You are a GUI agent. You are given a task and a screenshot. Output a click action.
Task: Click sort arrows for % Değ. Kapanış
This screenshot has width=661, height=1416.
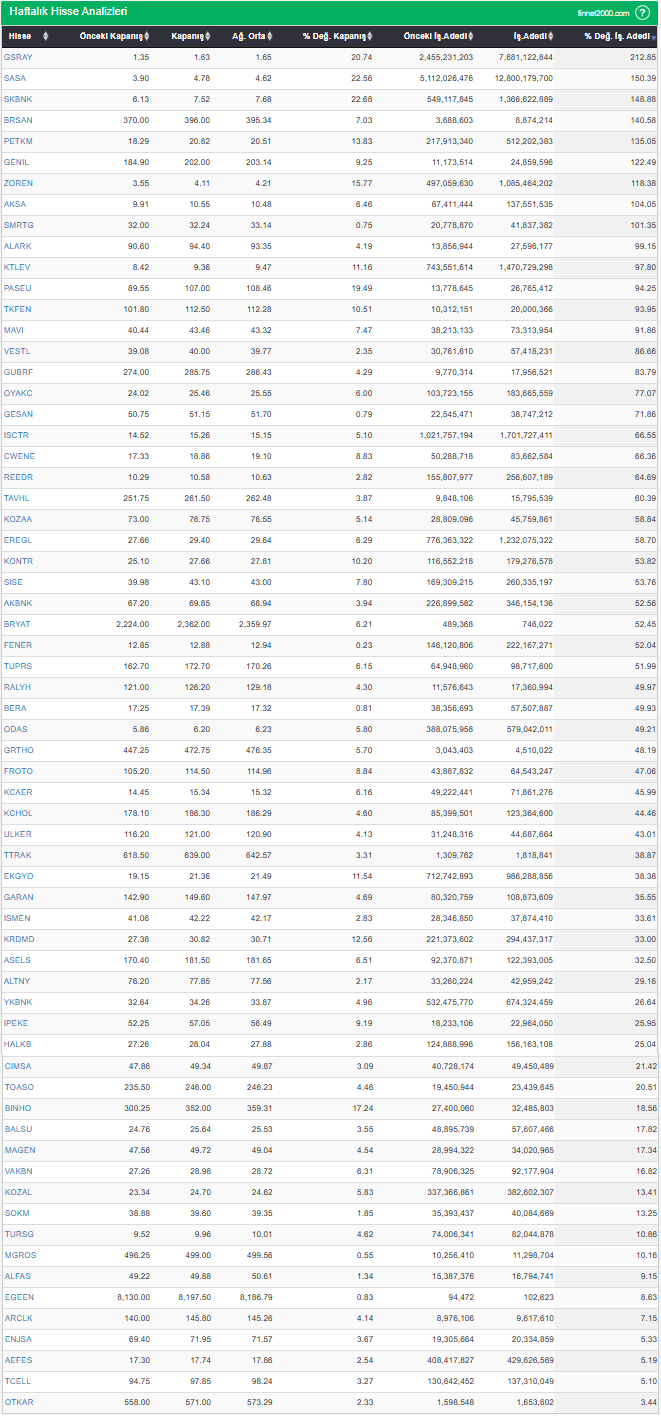369,37
